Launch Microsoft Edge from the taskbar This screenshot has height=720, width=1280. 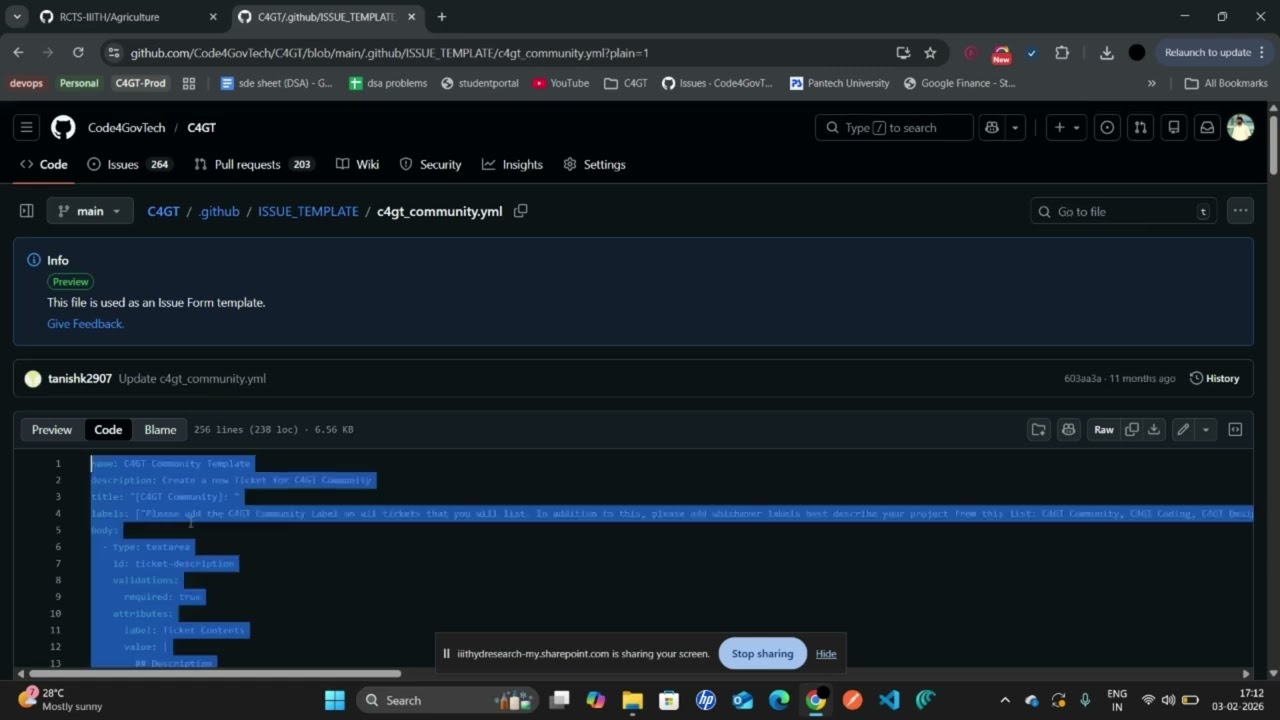779,700
